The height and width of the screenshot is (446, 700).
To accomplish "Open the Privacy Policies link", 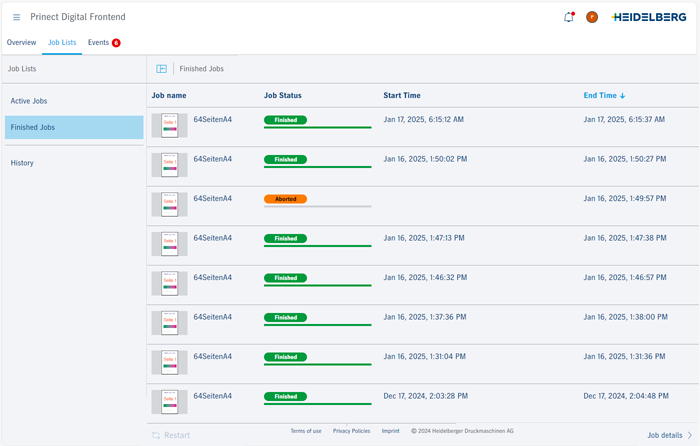I will pyautogui.click(x=351, y=431).
